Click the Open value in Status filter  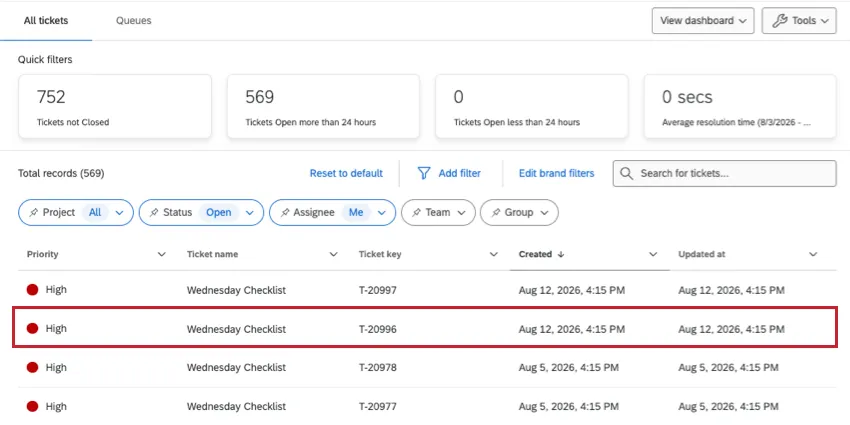click(218, 212)
